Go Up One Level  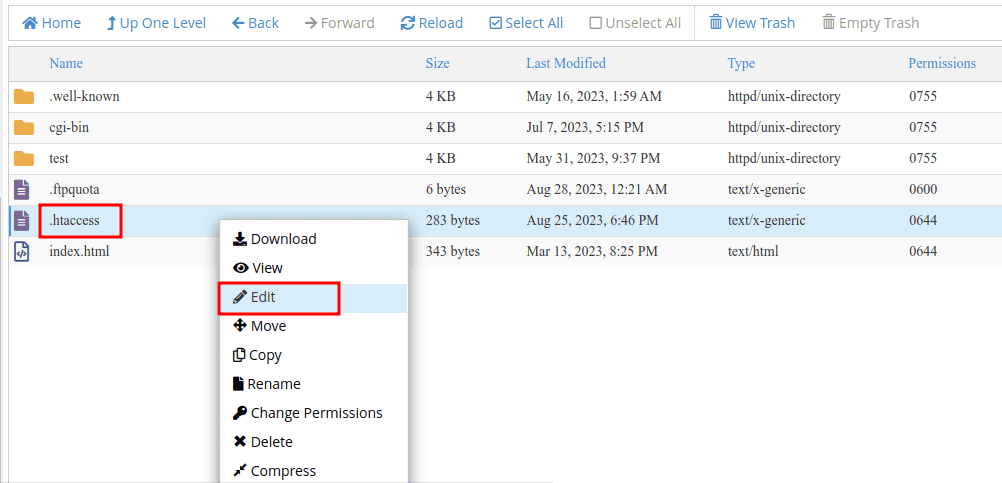(x=156, y=23)
